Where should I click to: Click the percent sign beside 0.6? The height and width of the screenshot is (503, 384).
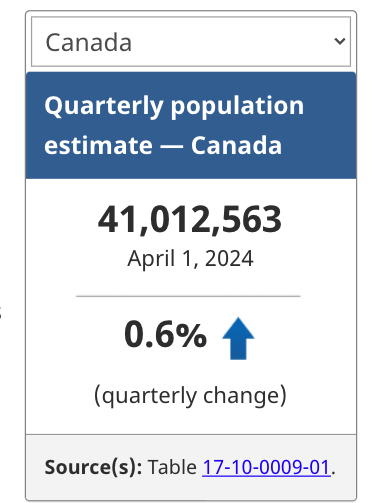pos(191,335)
